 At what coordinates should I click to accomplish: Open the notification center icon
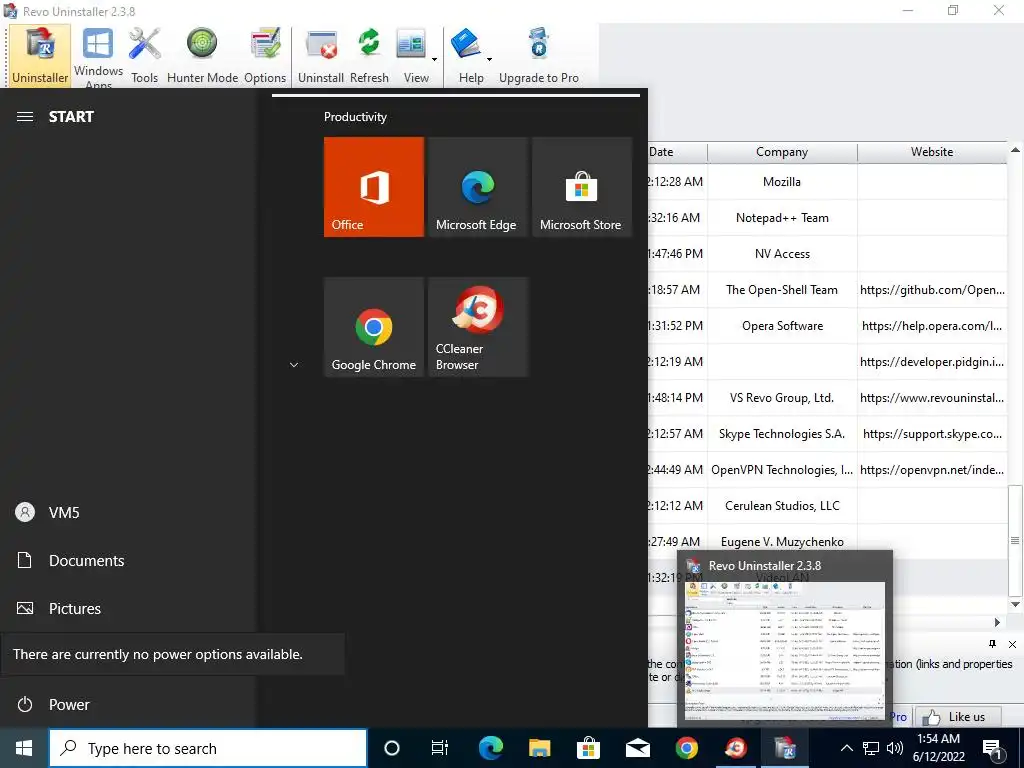[x=993, y=748]
